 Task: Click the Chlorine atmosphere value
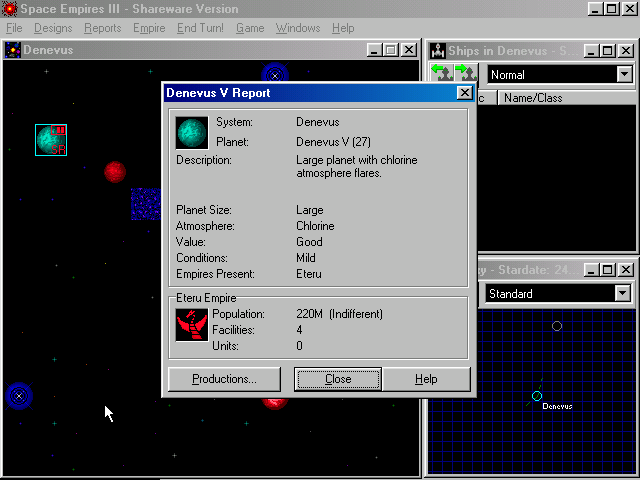[315, 226]
